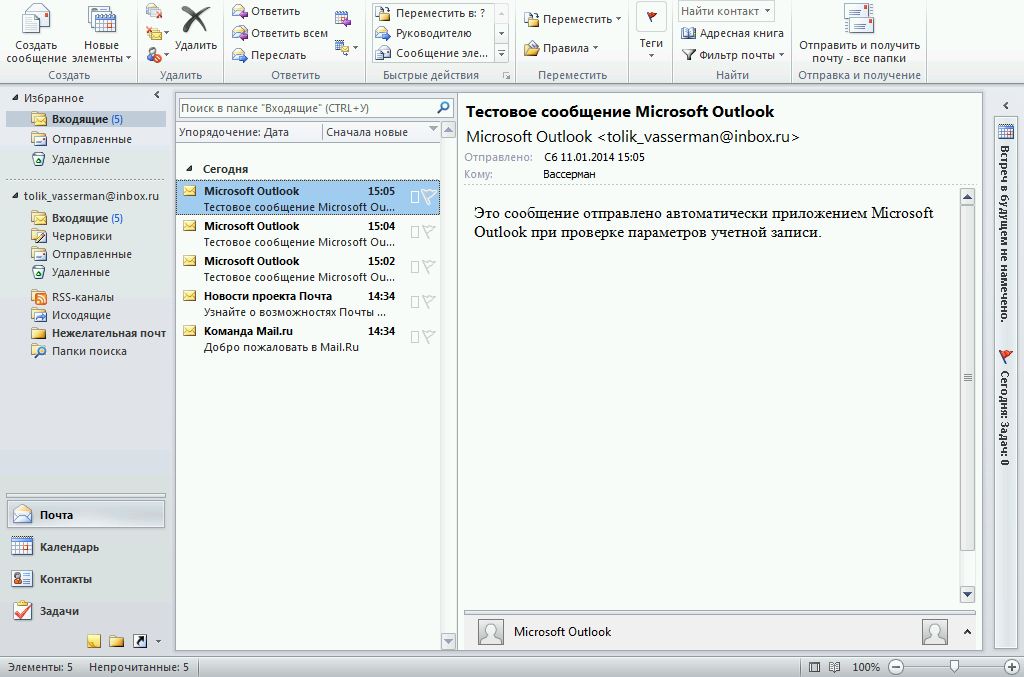Open the Новости проекта Почта message

click(308, 304)
